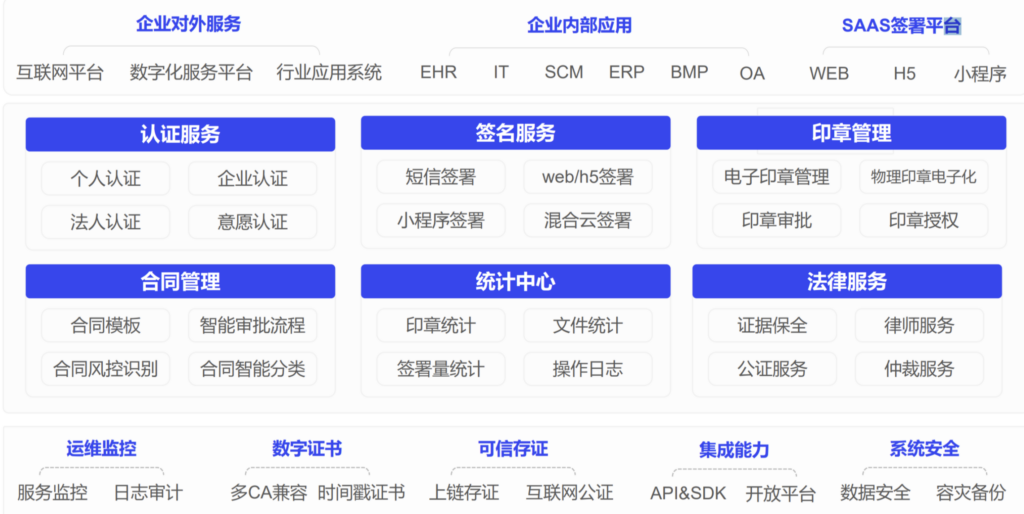Open the 合同模板 item
The width and height of the screenshot is (1024, 514).
point(105,326)
